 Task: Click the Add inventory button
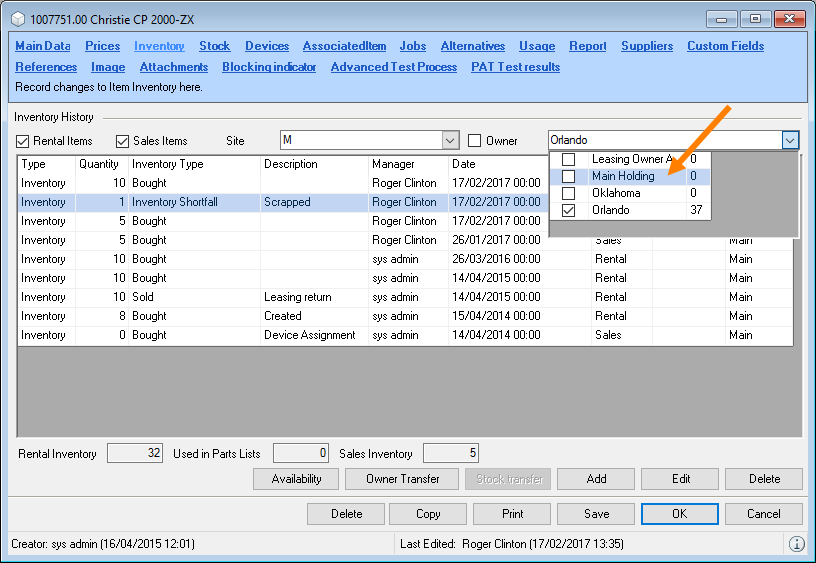[596, 479]
